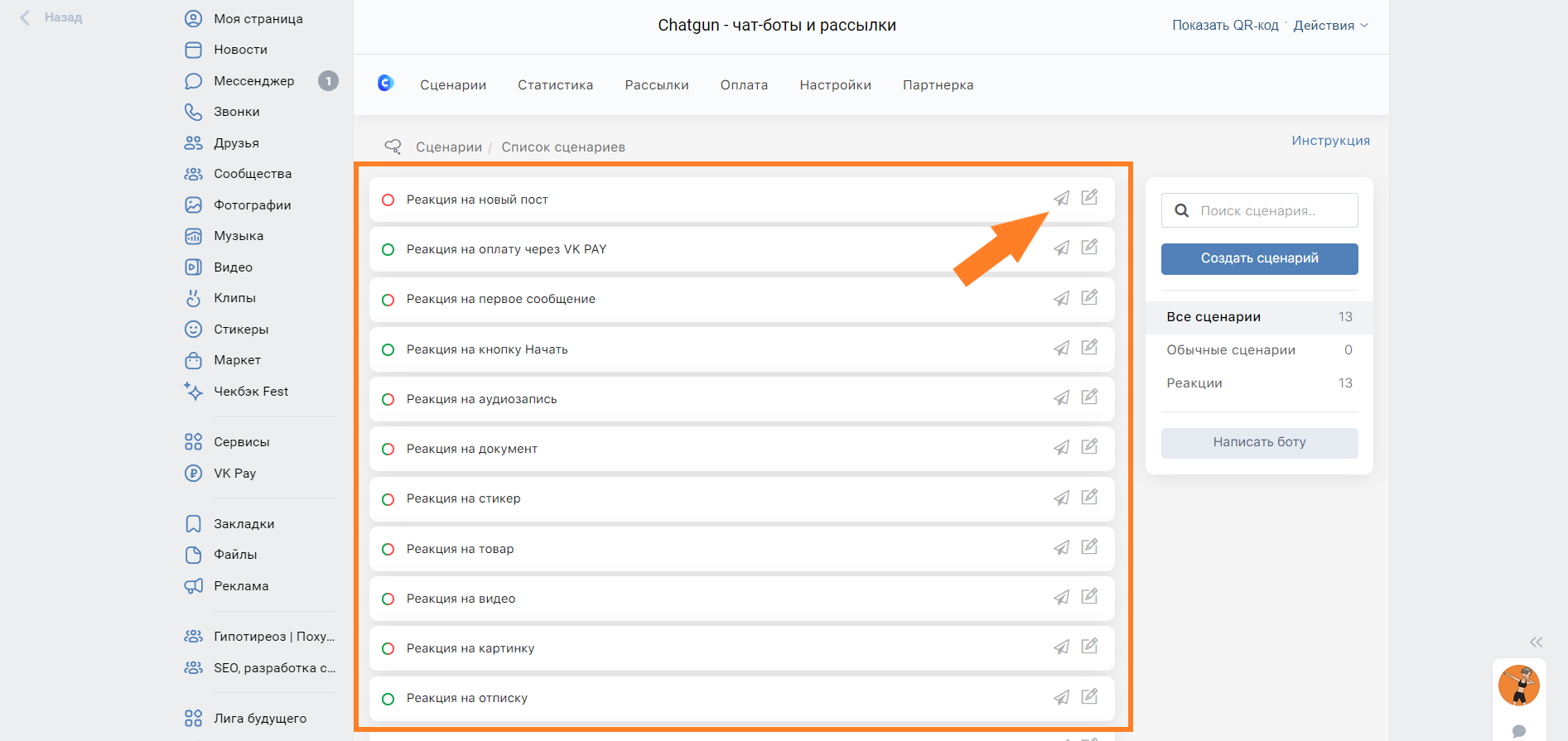Toggle status circle of Реакция на первое сообщение
This screenshot has height=741, width=1568.
pos(388,300)
